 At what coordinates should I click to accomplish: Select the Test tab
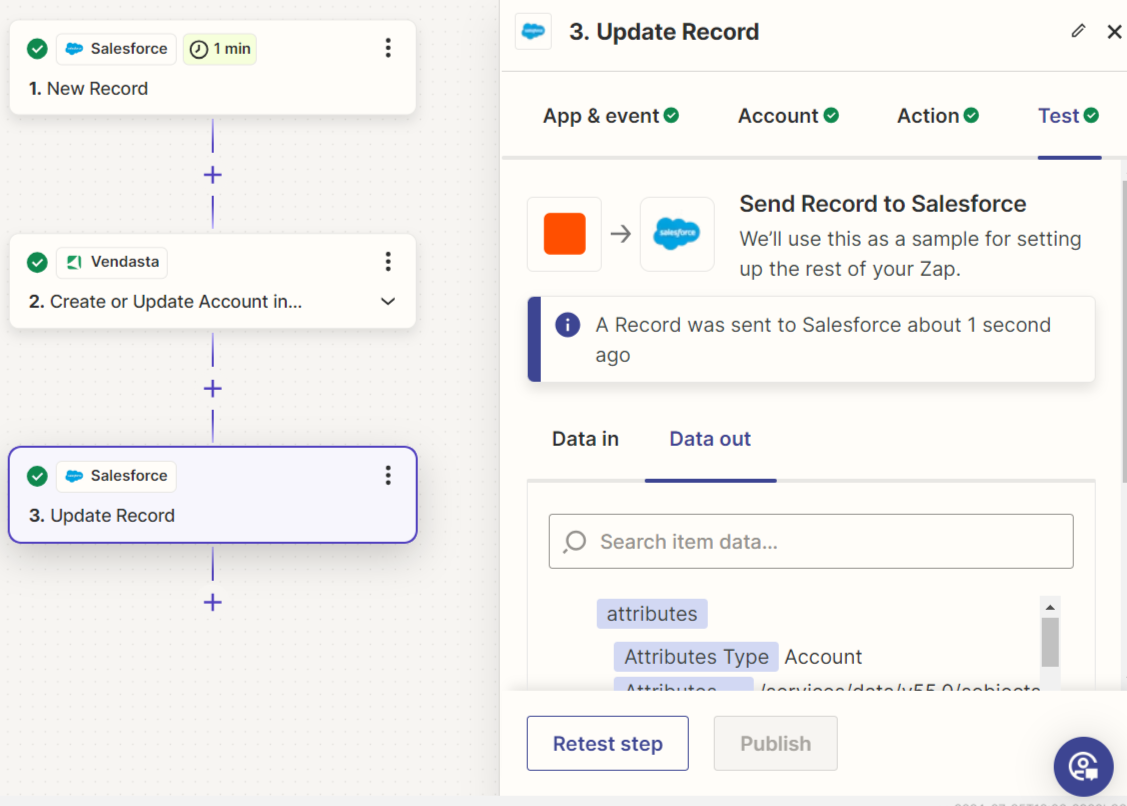point(1069,116)
